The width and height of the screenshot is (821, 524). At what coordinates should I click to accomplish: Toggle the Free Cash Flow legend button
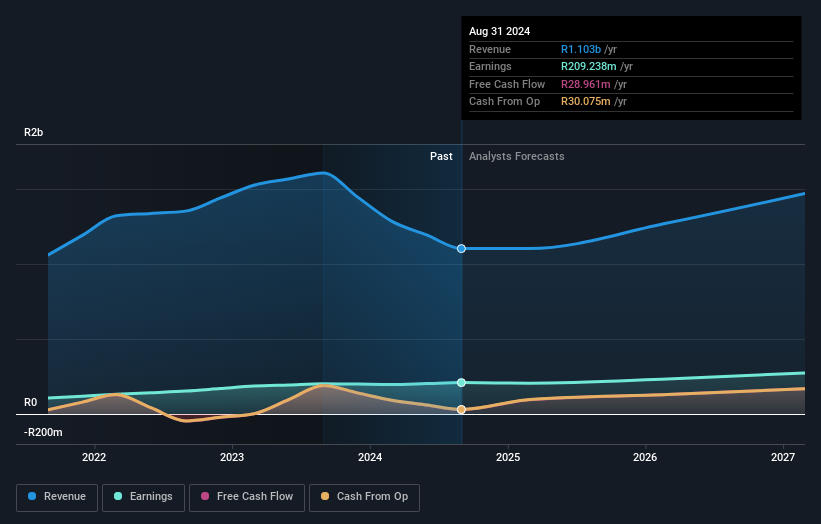tap(247, 497)
